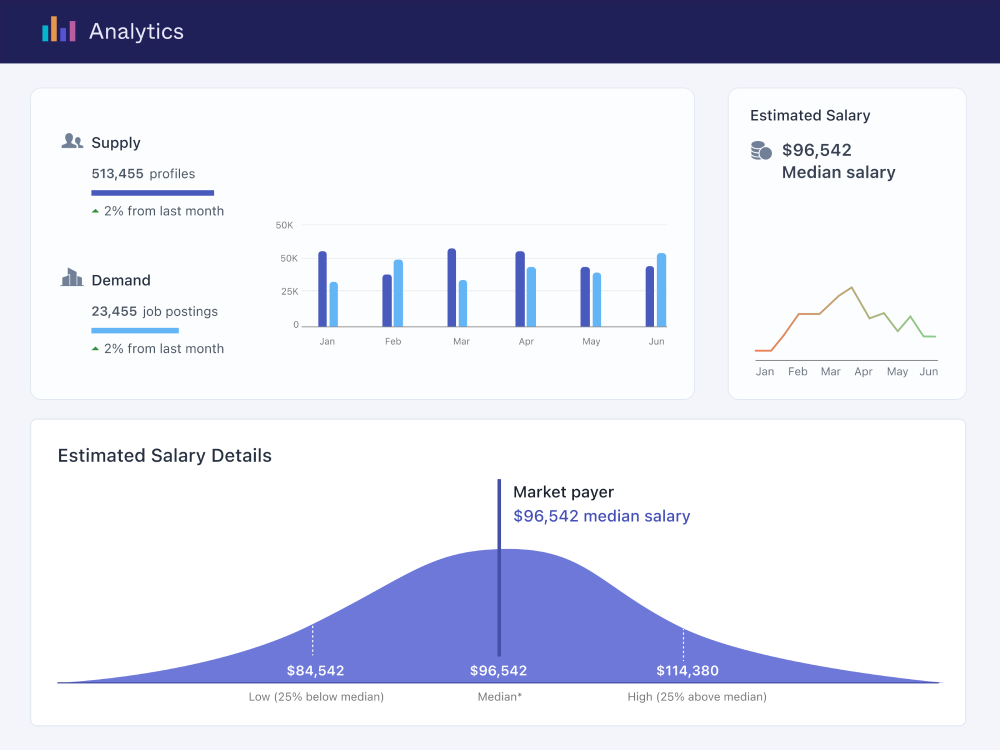The height and width of the screenshot is (750, 1000).
Task: Select the Jan dark blue supply bar
Action: [322, 289]
